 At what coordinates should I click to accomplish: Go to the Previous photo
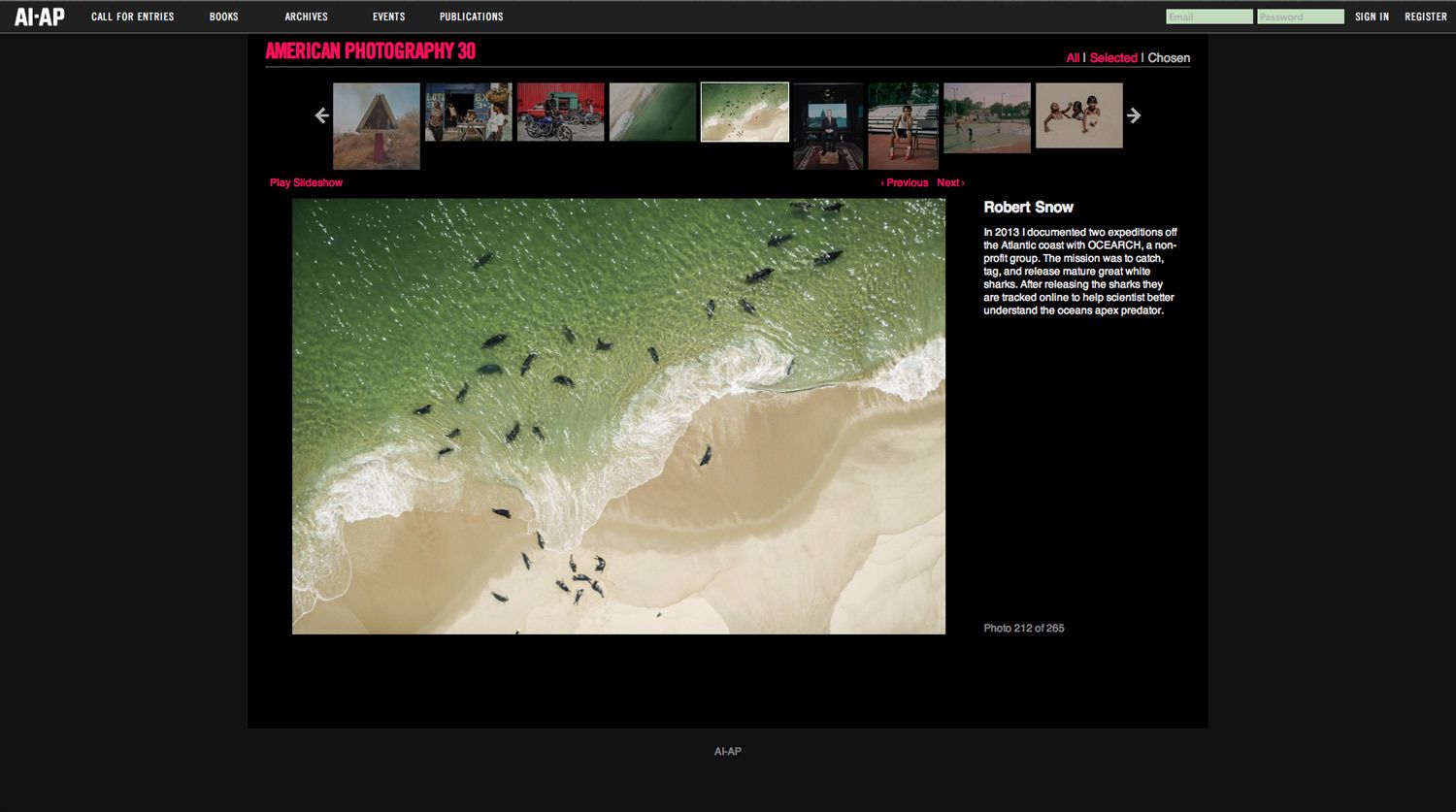pos(905,182)
